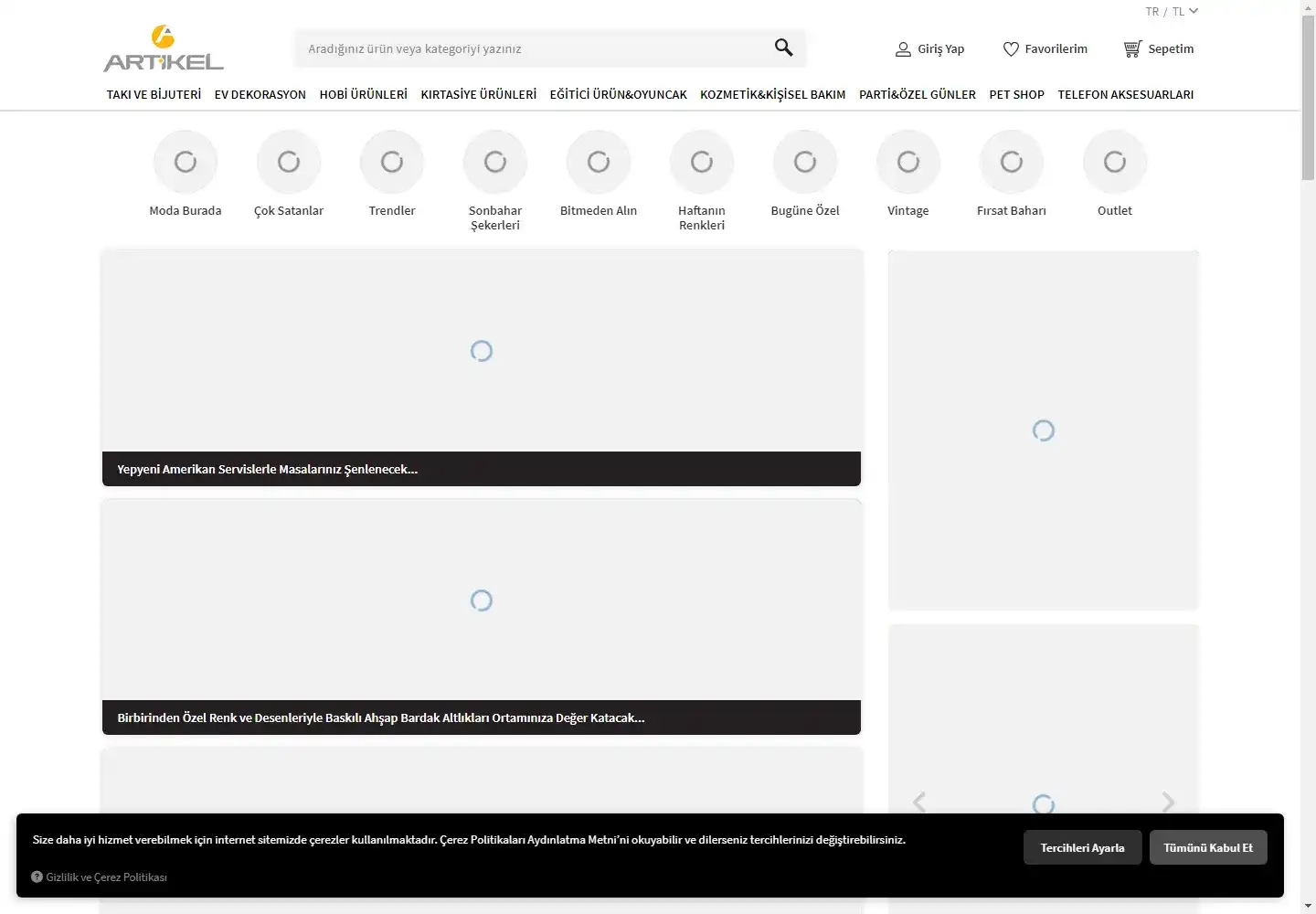This screenshot has width=1316, height=914.
Task: Open the Amerikan Servisler banner
Action: (482, 368)
